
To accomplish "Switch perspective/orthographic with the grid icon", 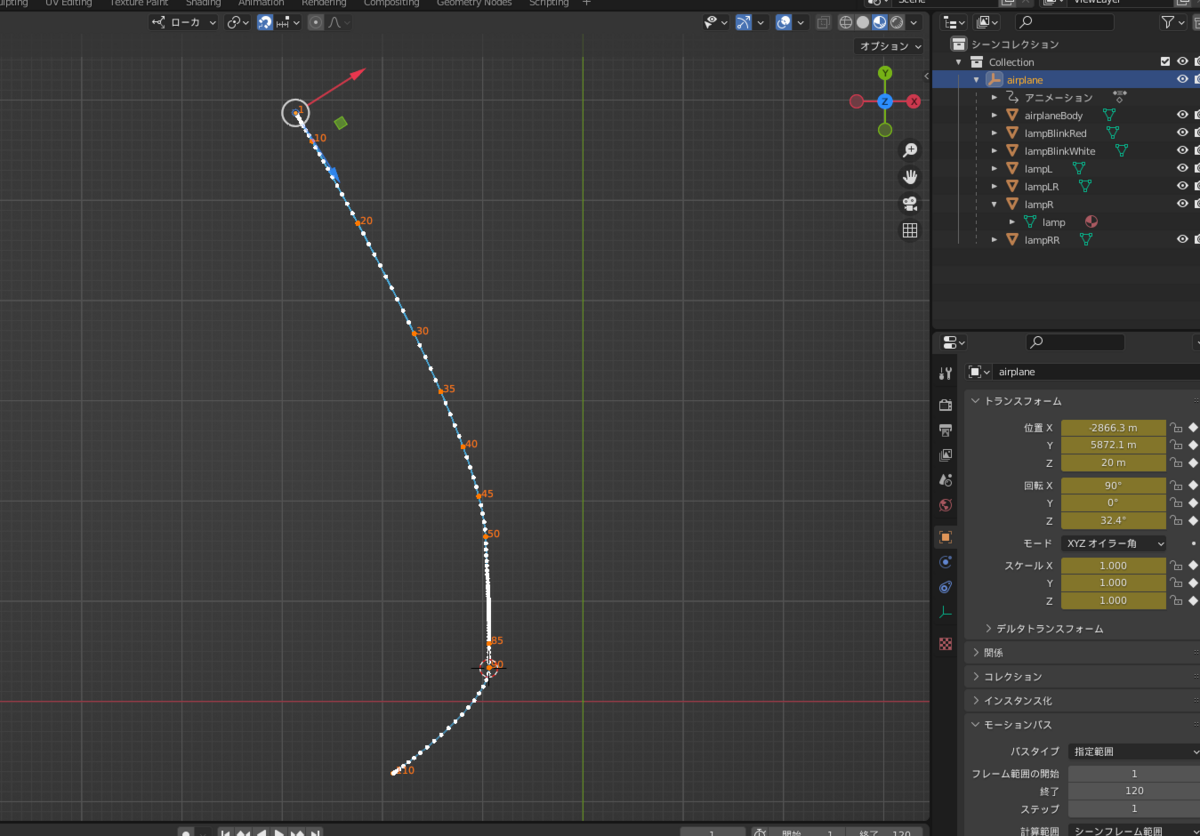I will pos(910,231).
